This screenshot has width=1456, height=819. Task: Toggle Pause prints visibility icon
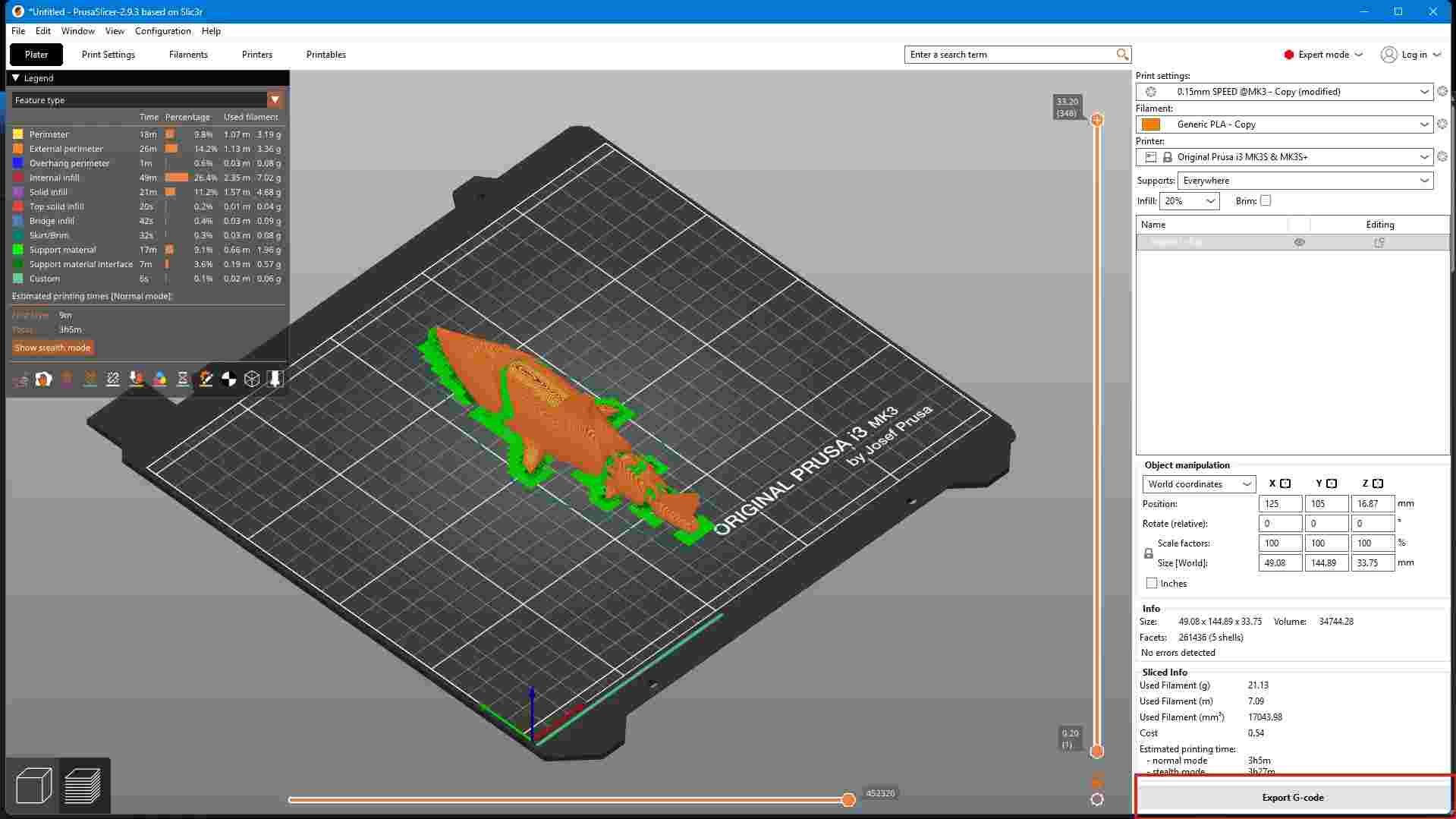pyautogui.click(x=183, y=379)
